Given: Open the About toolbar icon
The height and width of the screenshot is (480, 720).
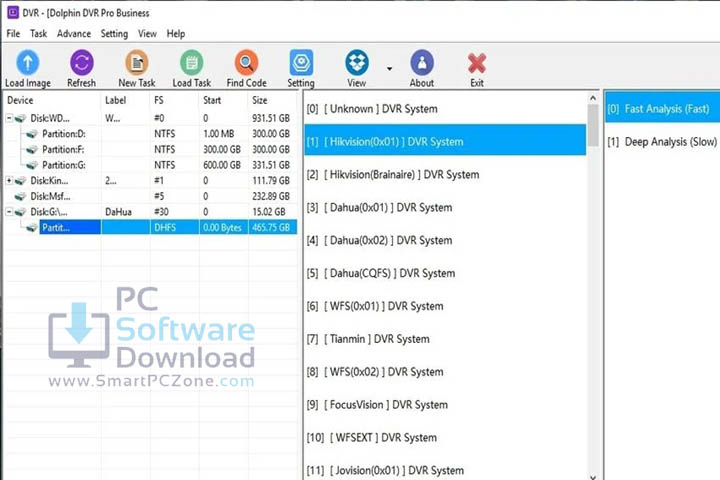Looking at the screenshot, I should pyautogui.click(x=422, y=63).
